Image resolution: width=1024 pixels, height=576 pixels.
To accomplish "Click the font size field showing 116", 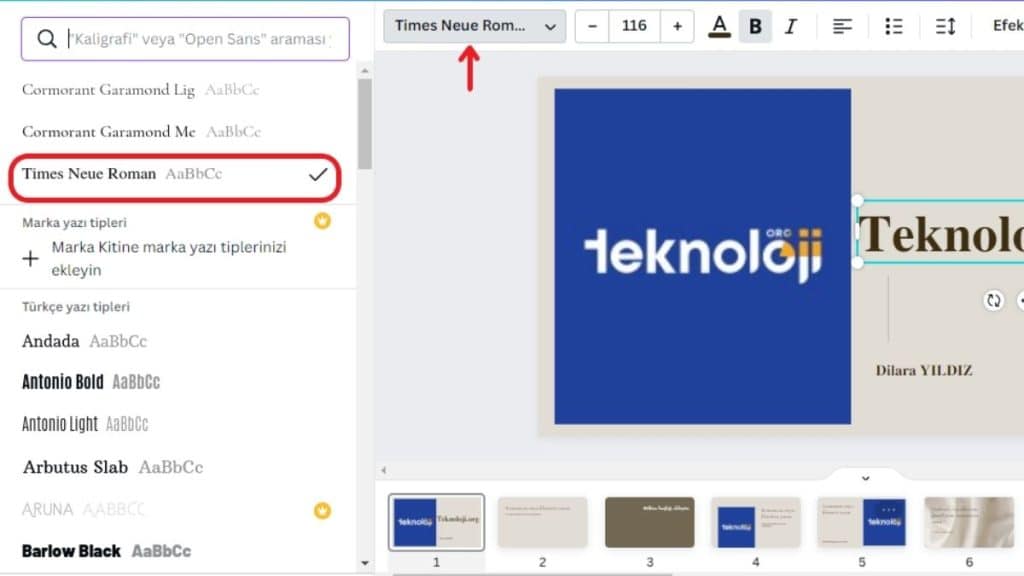I will pos(634,26).
